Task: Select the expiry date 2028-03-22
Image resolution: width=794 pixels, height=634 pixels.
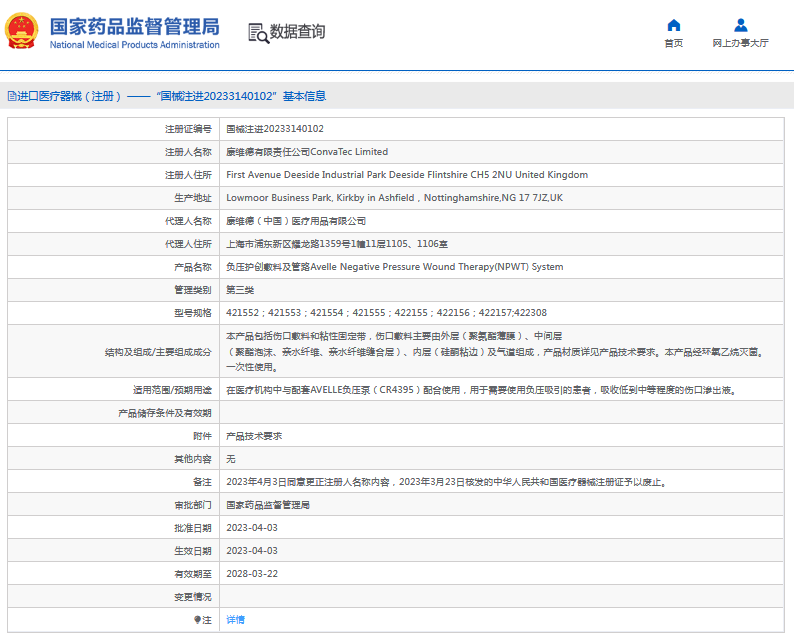Action: click(x=252, y=574)
